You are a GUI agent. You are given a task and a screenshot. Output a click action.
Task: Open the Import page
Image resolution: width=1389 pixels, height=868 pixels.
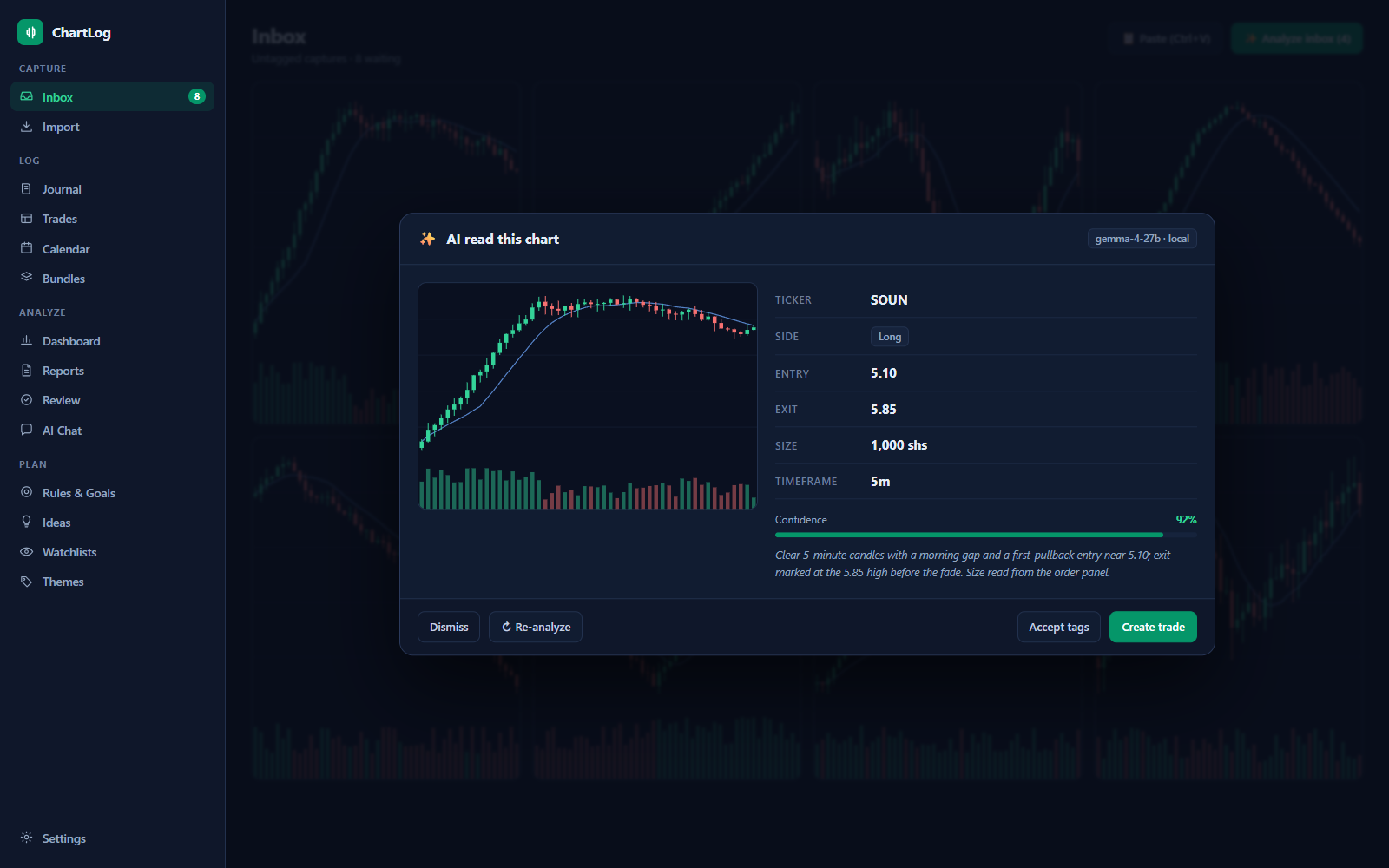112,127
